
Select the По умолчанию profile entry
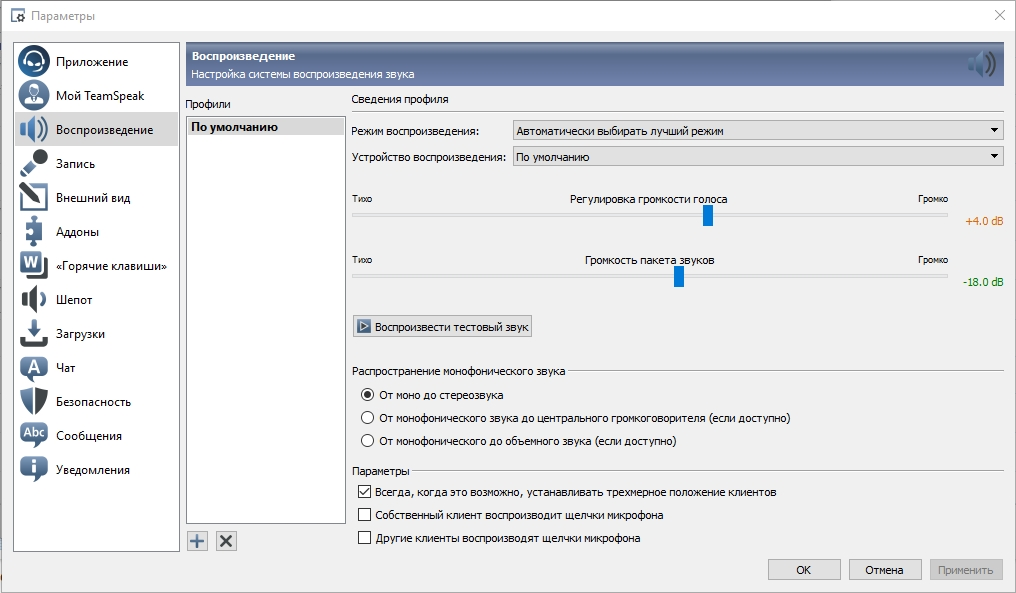(235, 127)
